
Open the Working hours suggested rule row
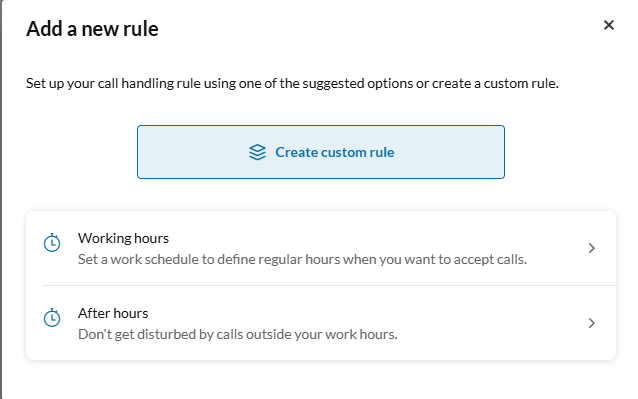tap(321, 248)
